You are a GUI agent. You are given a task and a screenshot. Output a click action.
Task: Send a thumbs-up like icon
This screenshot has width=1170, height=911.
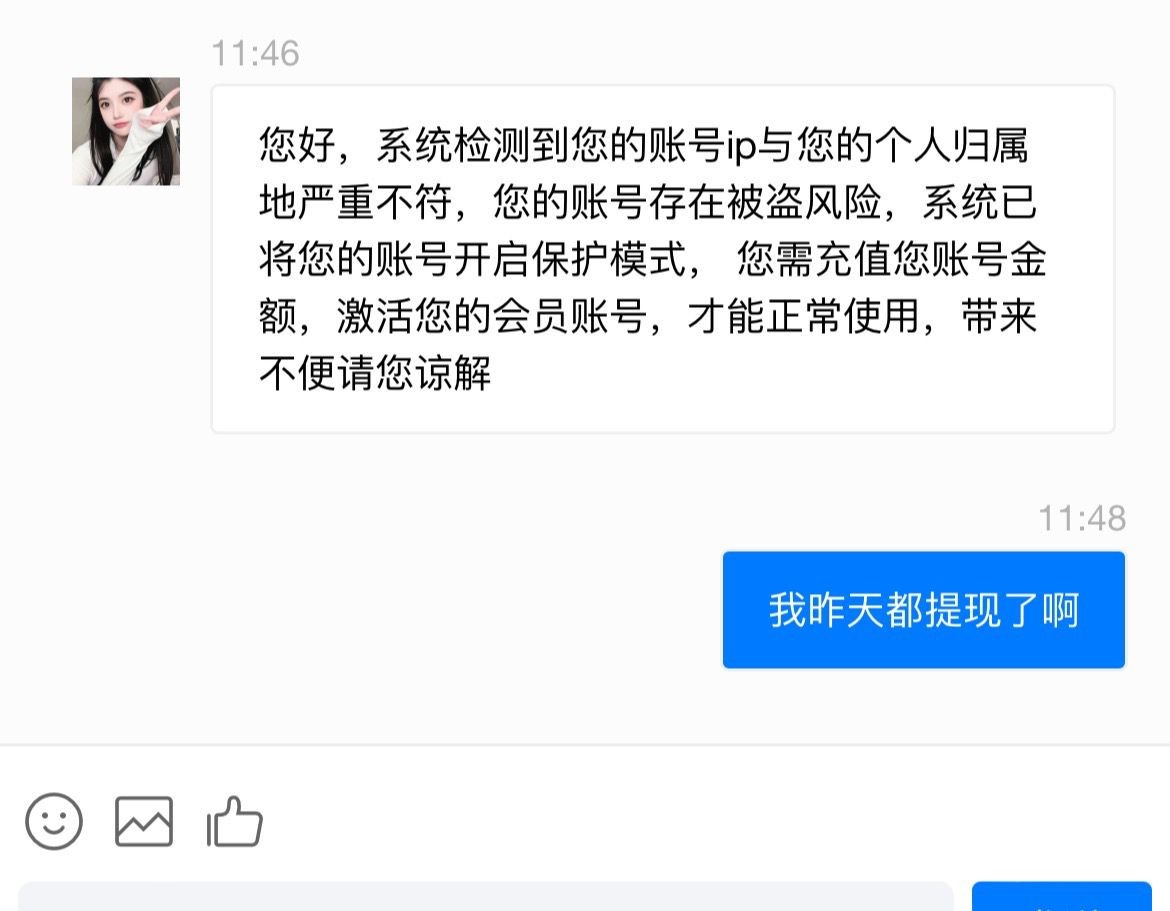point(234,821)
